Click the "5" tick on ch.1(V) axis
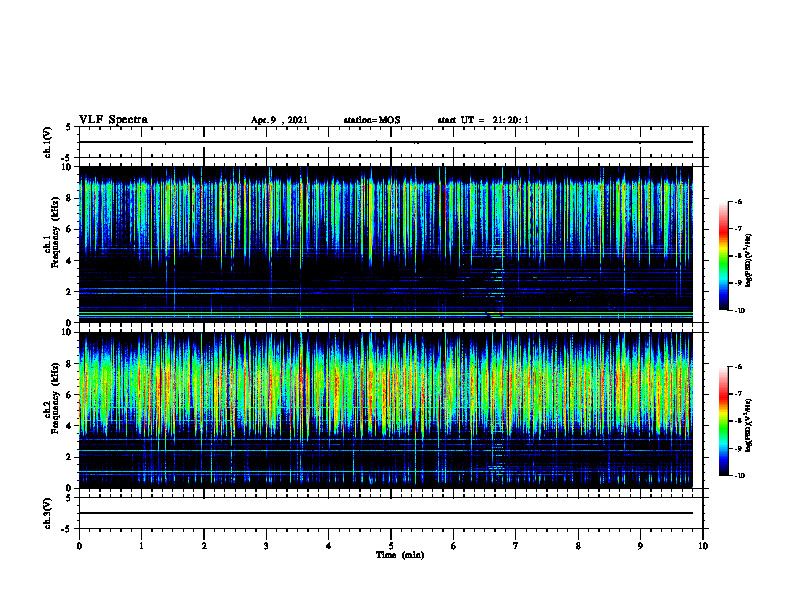The height and width of the screenshot is (612, 792). pos(69,127)
